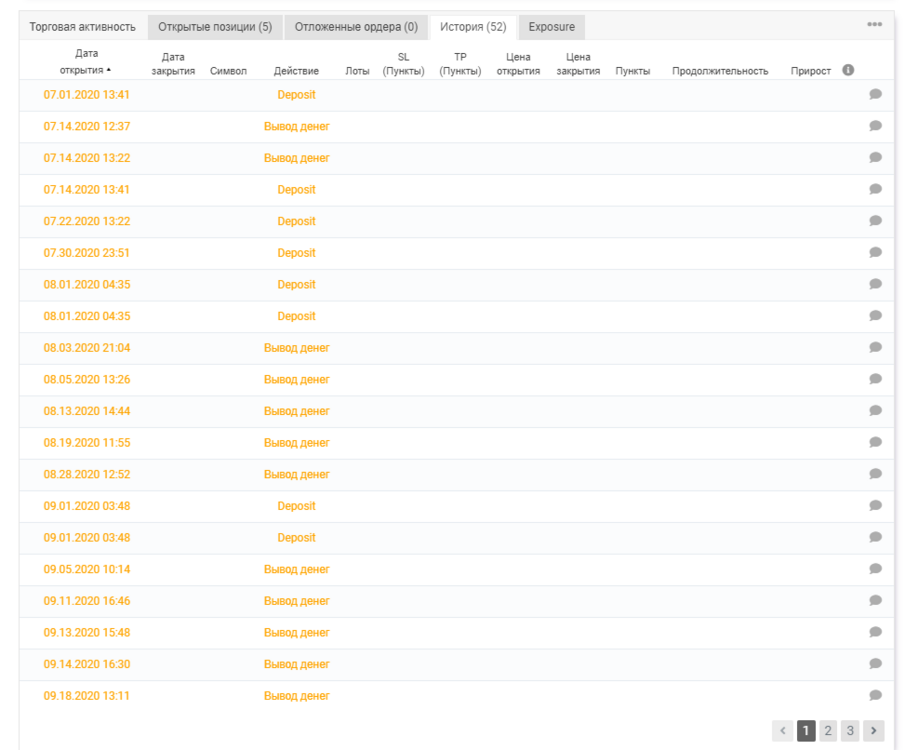905x750 pixels.
Task: Go to previous page arrow
Action: (783, 730)
